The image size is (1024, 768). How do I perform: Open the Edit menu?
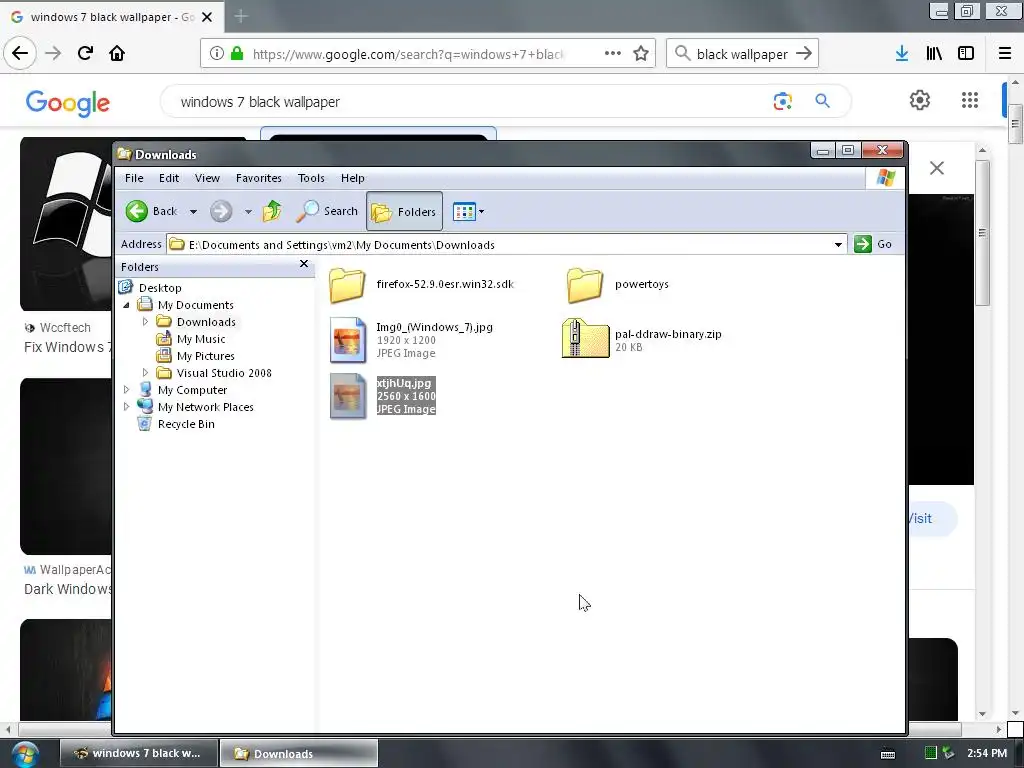(x=168, y=178)
